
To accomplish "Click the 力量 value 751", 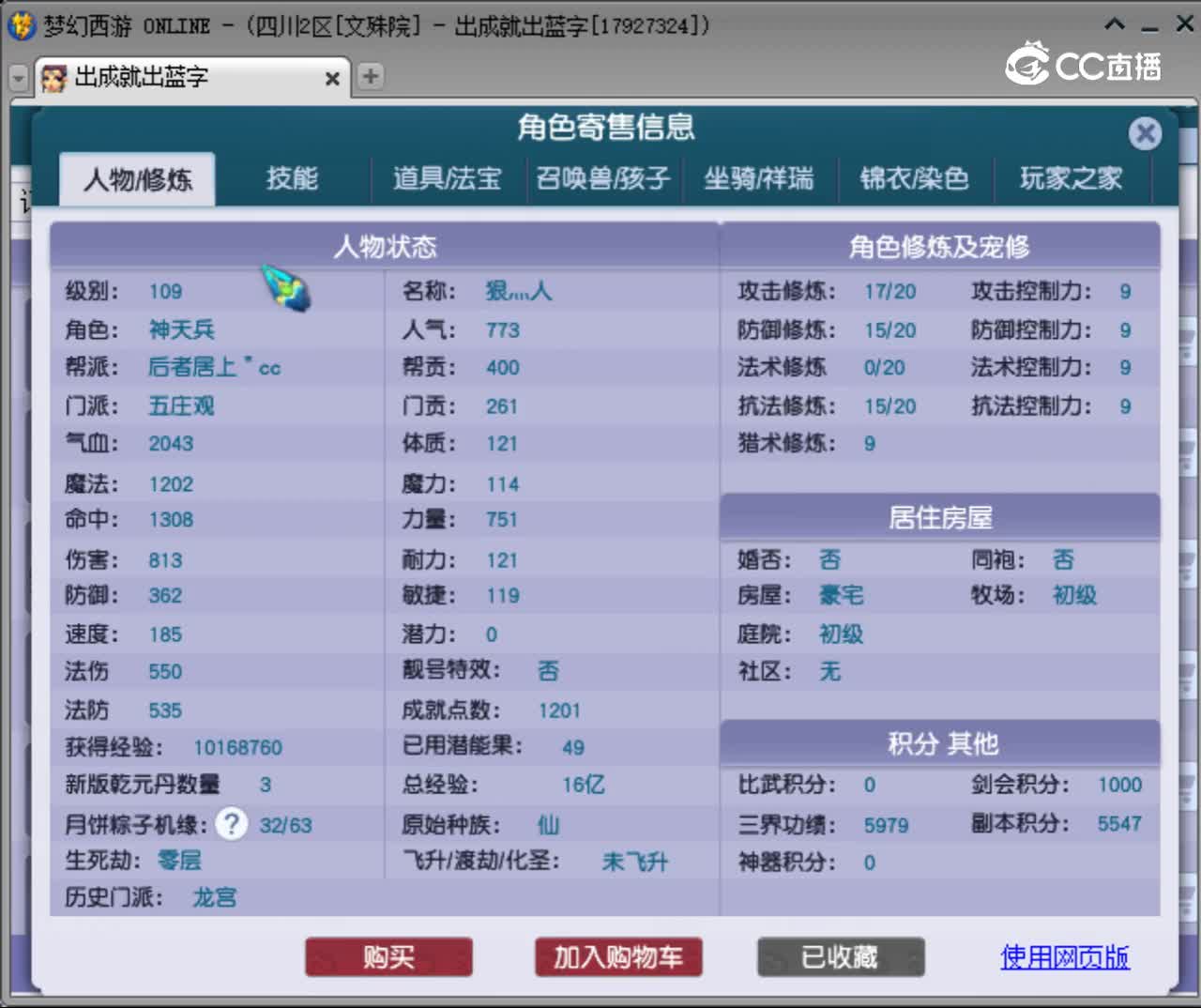I will [502, 520].
